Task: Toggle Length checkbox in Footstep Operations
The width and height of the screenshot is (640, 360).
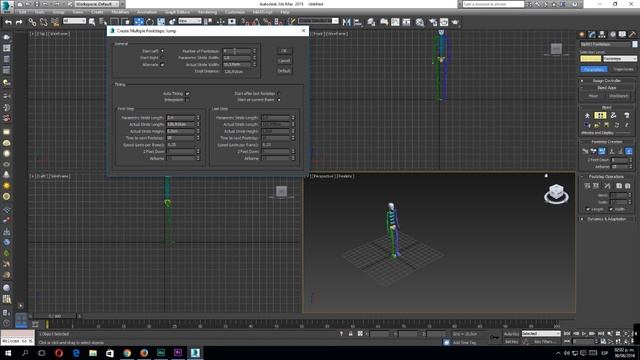Action: (x=588, y=209)
